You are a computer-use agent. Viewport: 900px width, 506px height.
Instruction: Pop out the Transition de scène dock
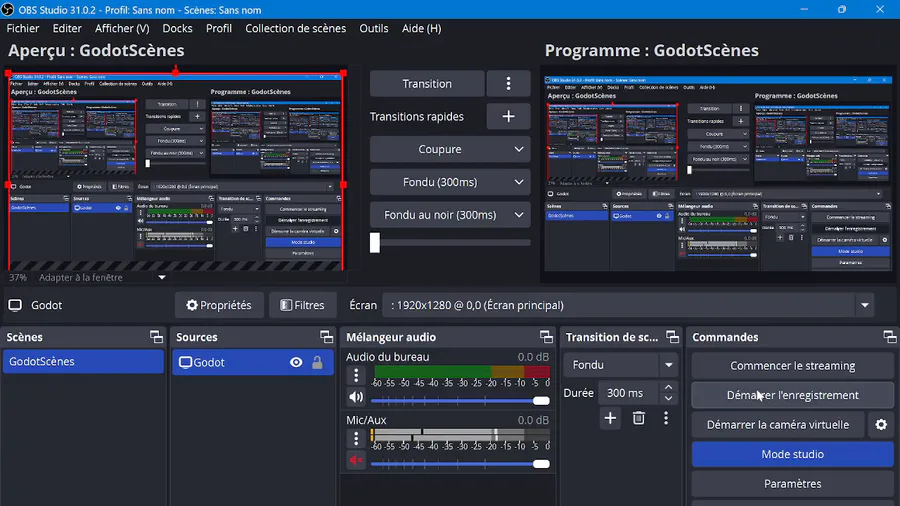(672, 337)
